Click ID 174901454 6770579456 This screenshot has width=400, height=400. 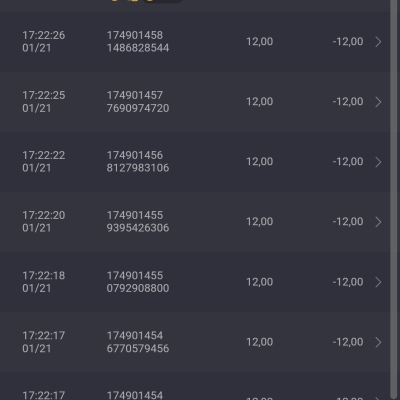point(138,342)
